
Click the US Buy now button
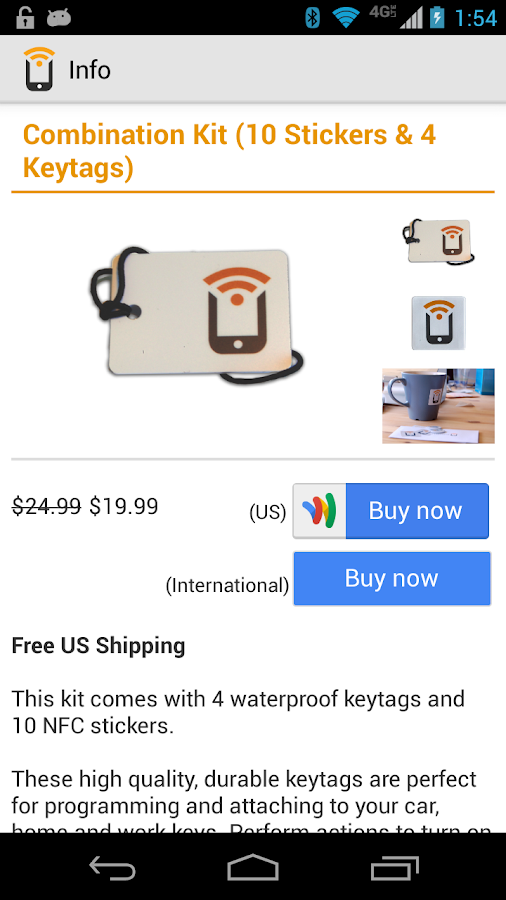391,510
